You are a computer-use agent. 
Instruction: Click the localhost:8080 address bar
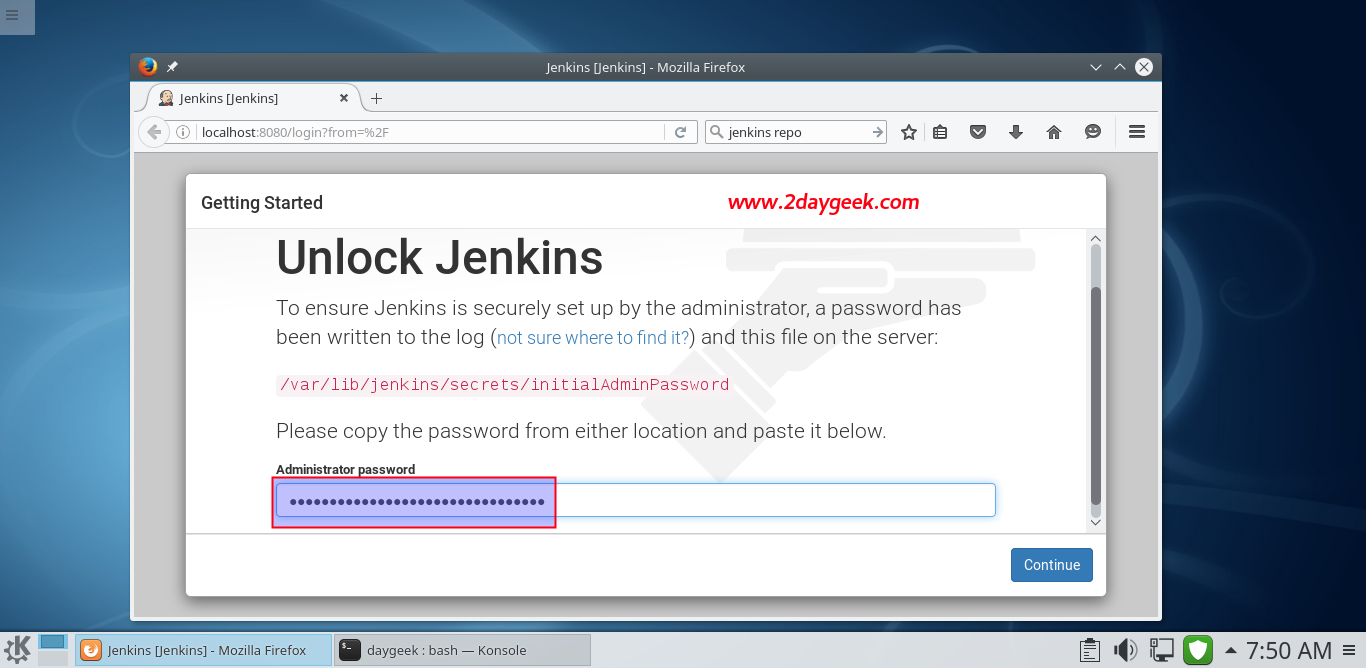click(430, 132)
